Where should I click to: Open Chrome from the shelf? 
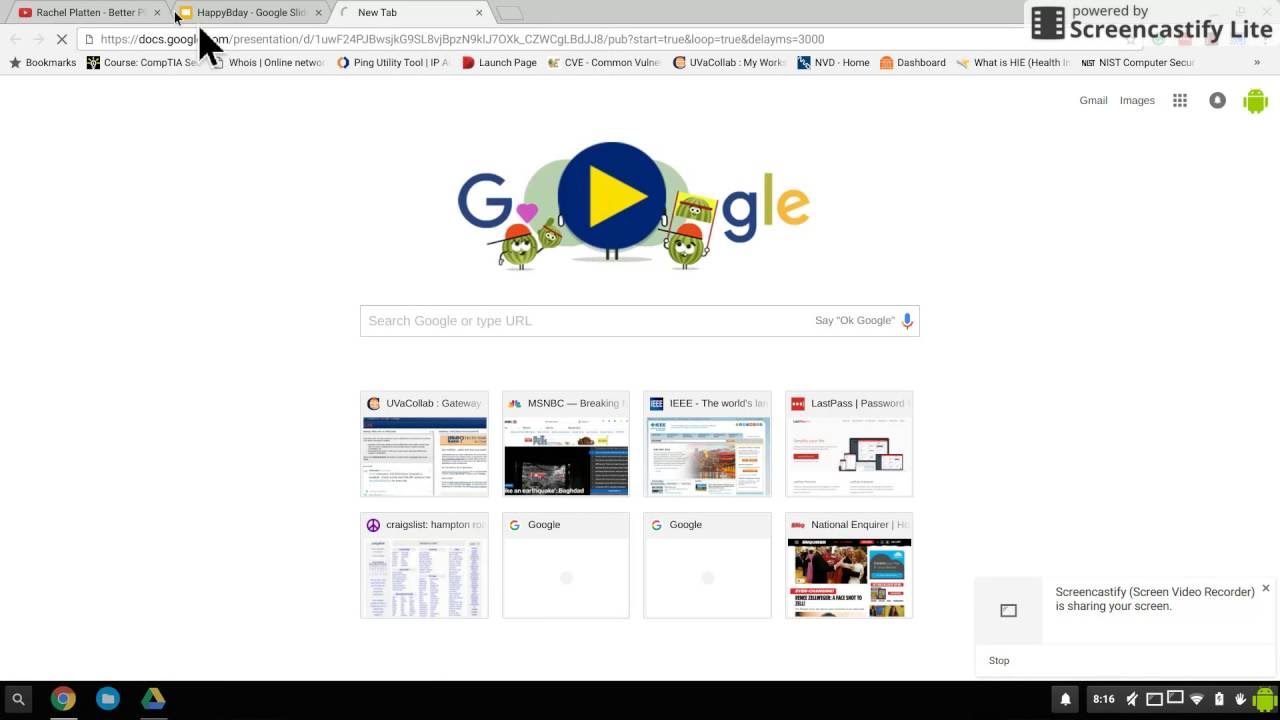[63, 699]
